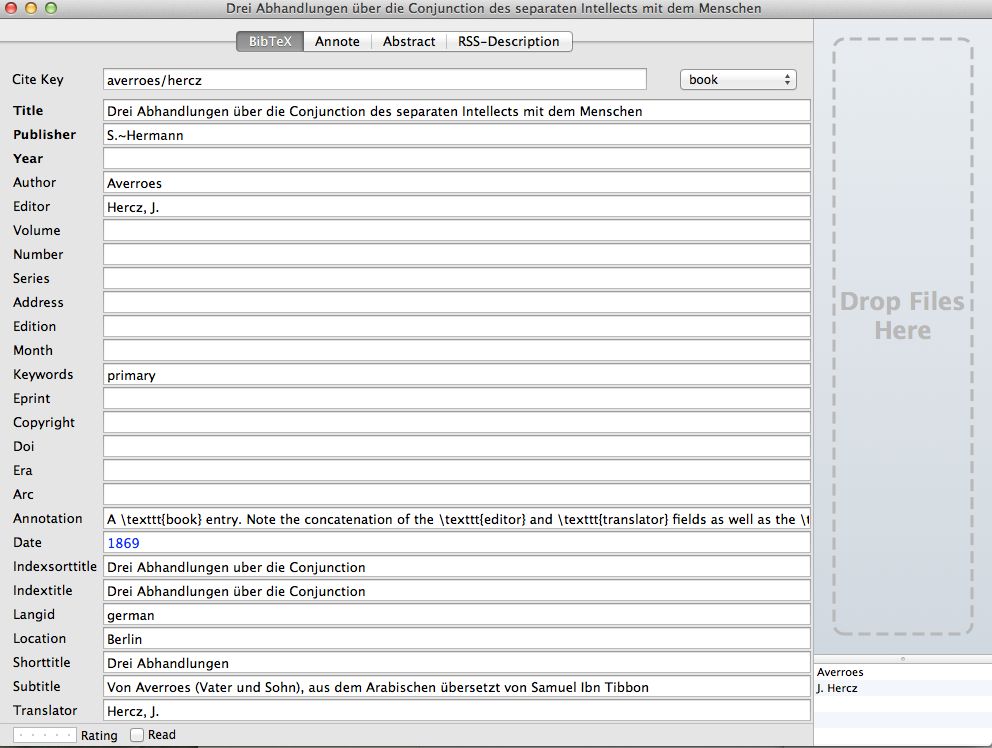Click the empty Month field

coord(457,351)
